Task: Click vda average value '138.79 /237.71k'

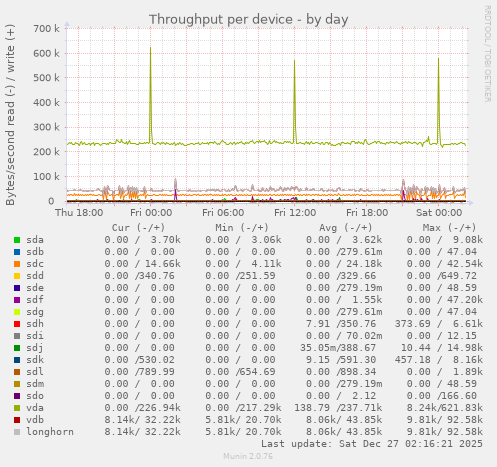Action: 338,408
